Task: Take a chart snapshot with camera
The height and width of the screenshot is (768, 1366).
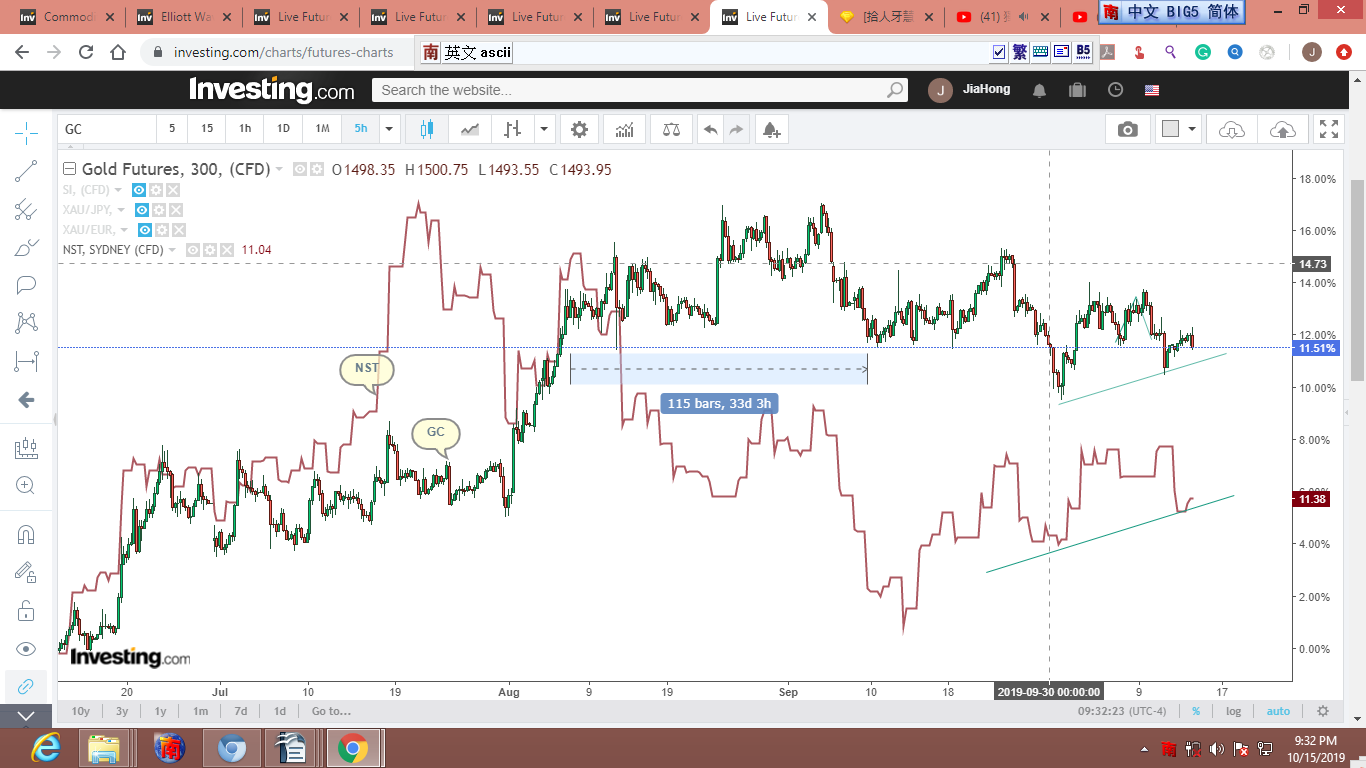Action: 1128,129
